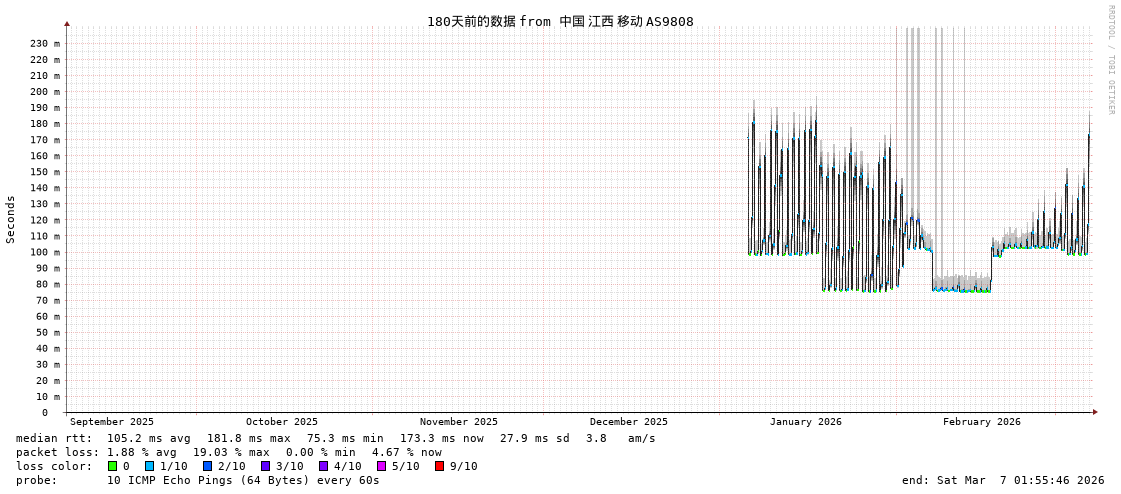1121x494 pixels.
Task: Pick the 4/10 loss color swatch
Action: point(323,466)
